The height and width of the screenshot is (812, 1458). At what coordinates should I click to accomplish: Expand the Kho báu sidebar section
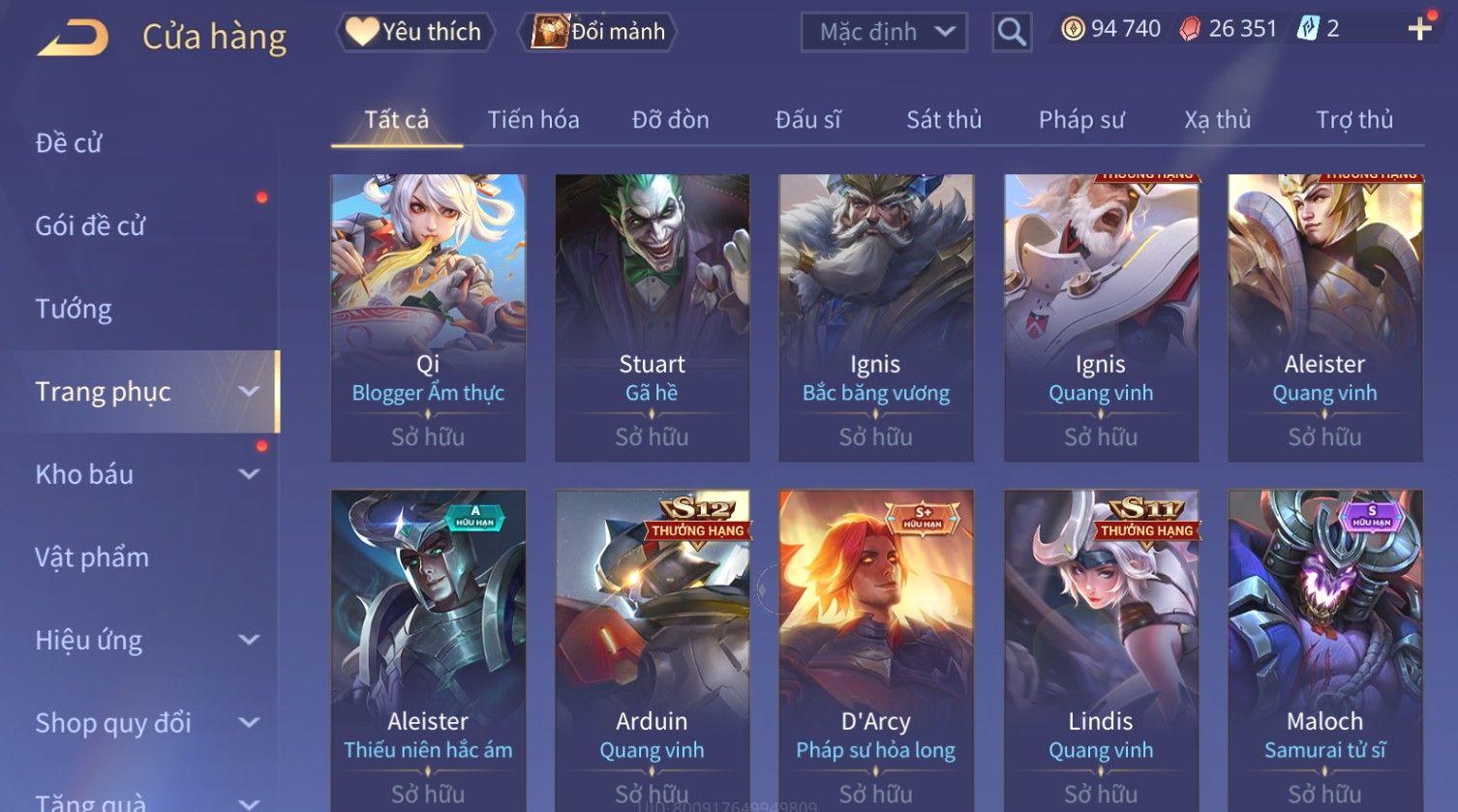249,474
